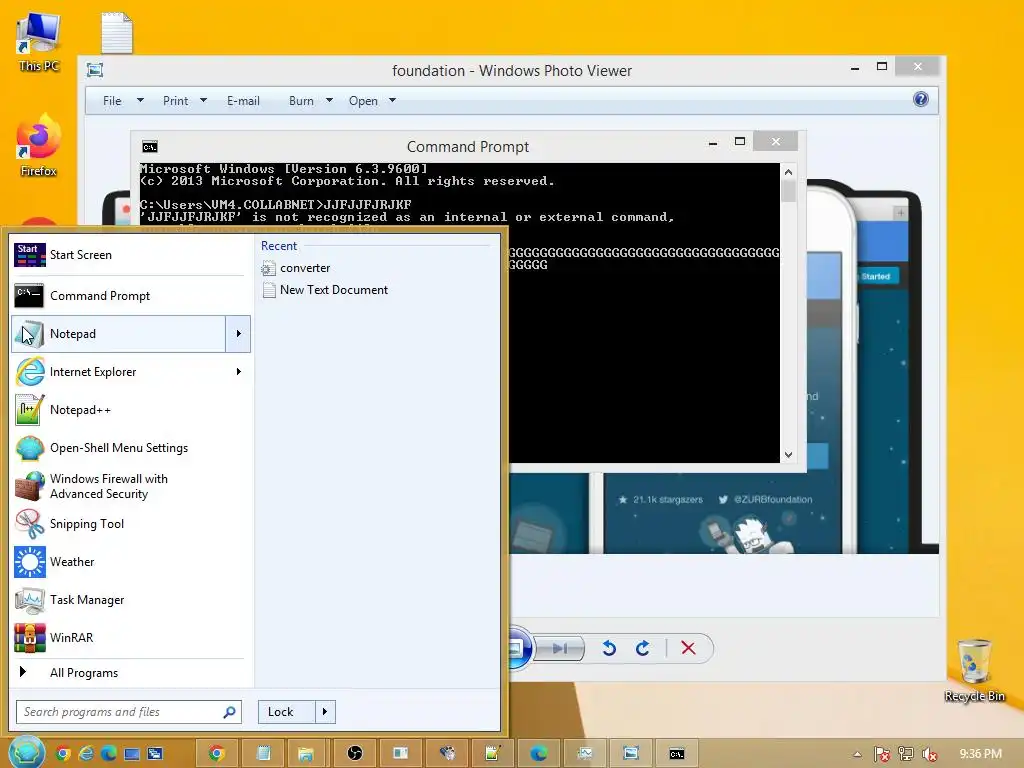The height and width of the screenshot is (768, 1024).
Task: Select the Firefox desktop shortcut
Action: (x=39, y=145)
